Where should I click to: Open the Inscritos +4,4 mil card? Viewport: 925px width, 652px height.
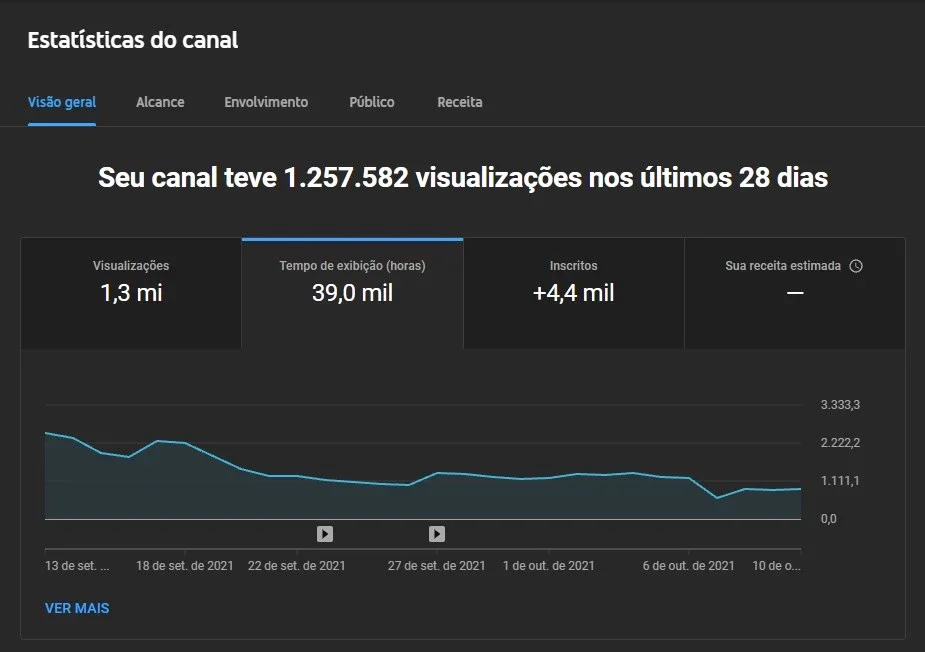(573, 293)
